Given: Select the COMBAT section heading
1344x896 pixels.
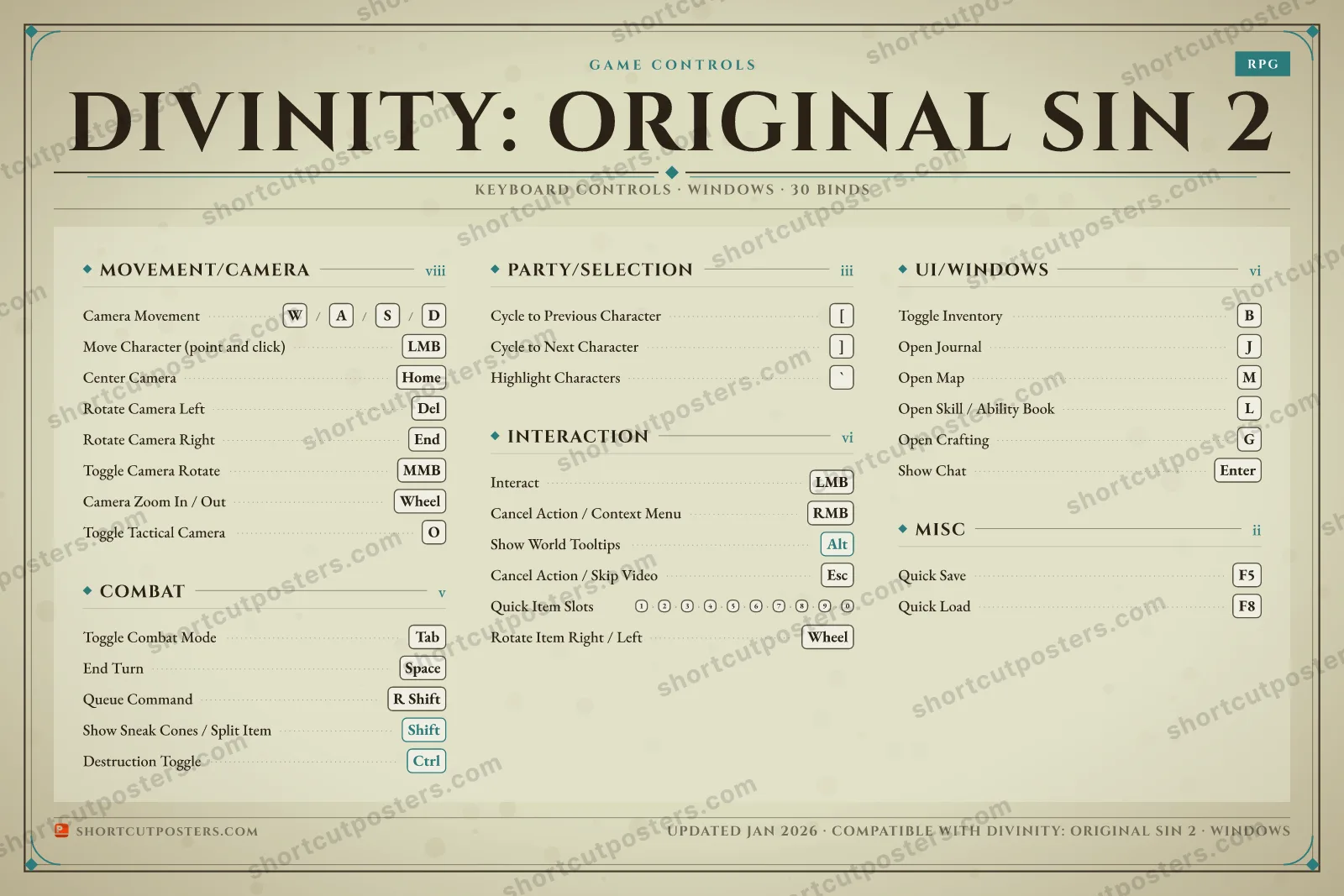Looking at the screenshot, I should coord(142,591).
